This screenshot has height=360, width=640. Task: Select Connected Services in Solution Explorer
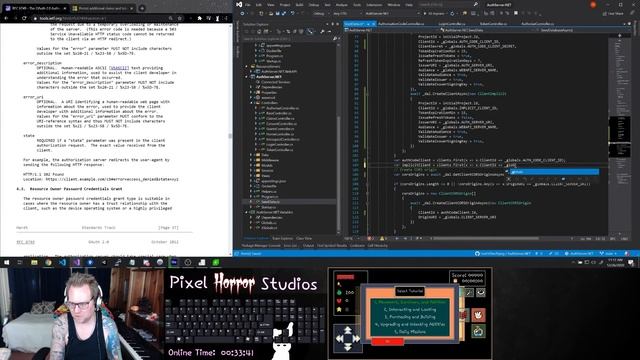pyautogui.click(x=276, y=82)
